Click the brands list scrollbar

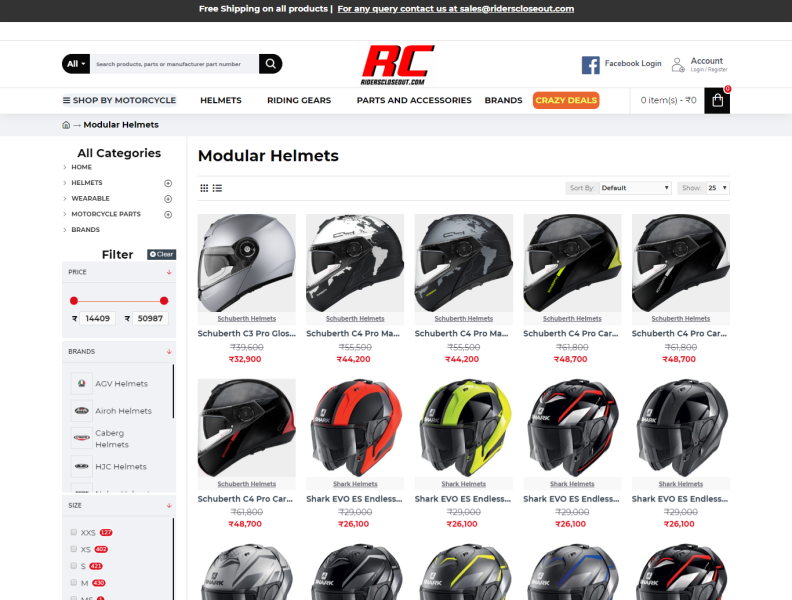(173, 391)
